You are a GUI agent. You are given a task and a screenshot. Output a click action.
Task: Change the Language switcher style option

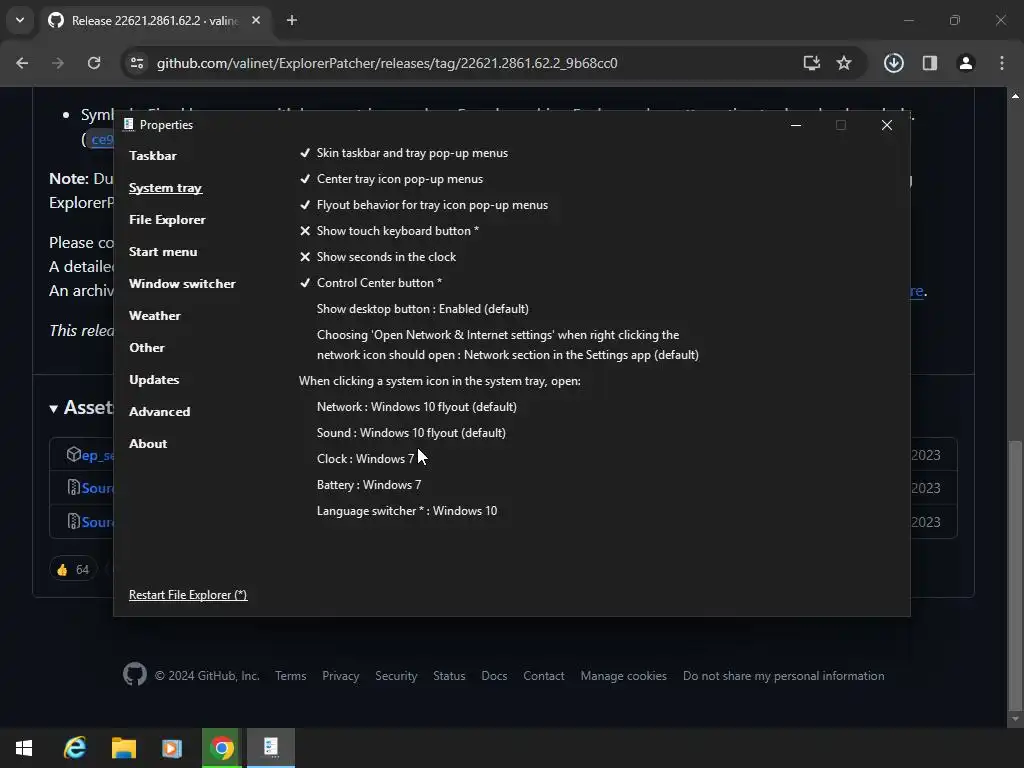[x=407, y=511]
